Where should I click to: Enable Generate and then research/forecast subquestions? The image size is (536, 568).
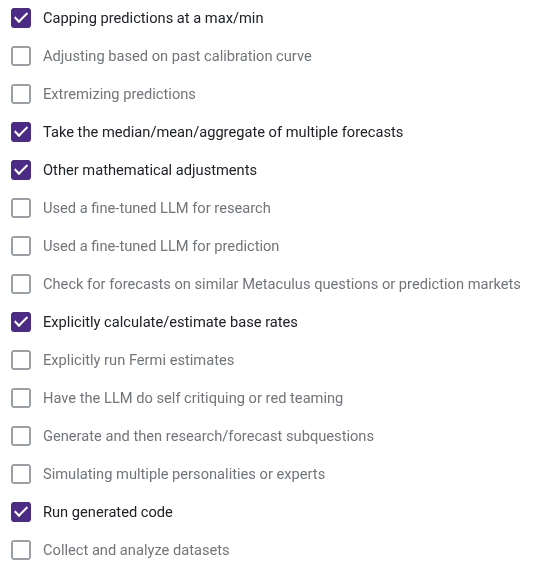(x=21, y=436)
